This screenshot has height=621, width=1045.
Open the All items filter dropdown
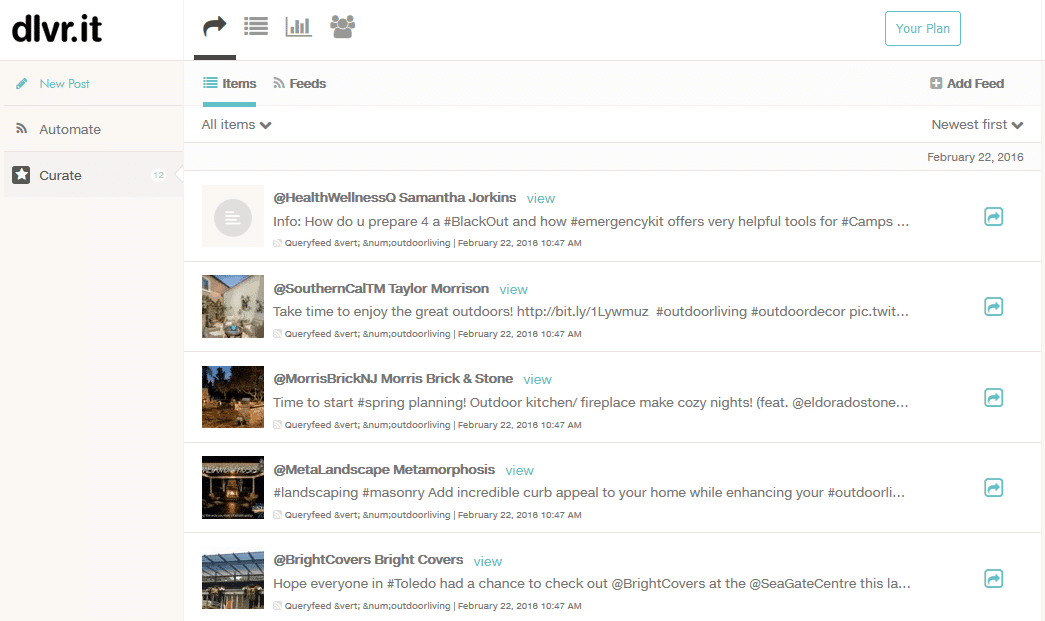(x=236, y=124)
